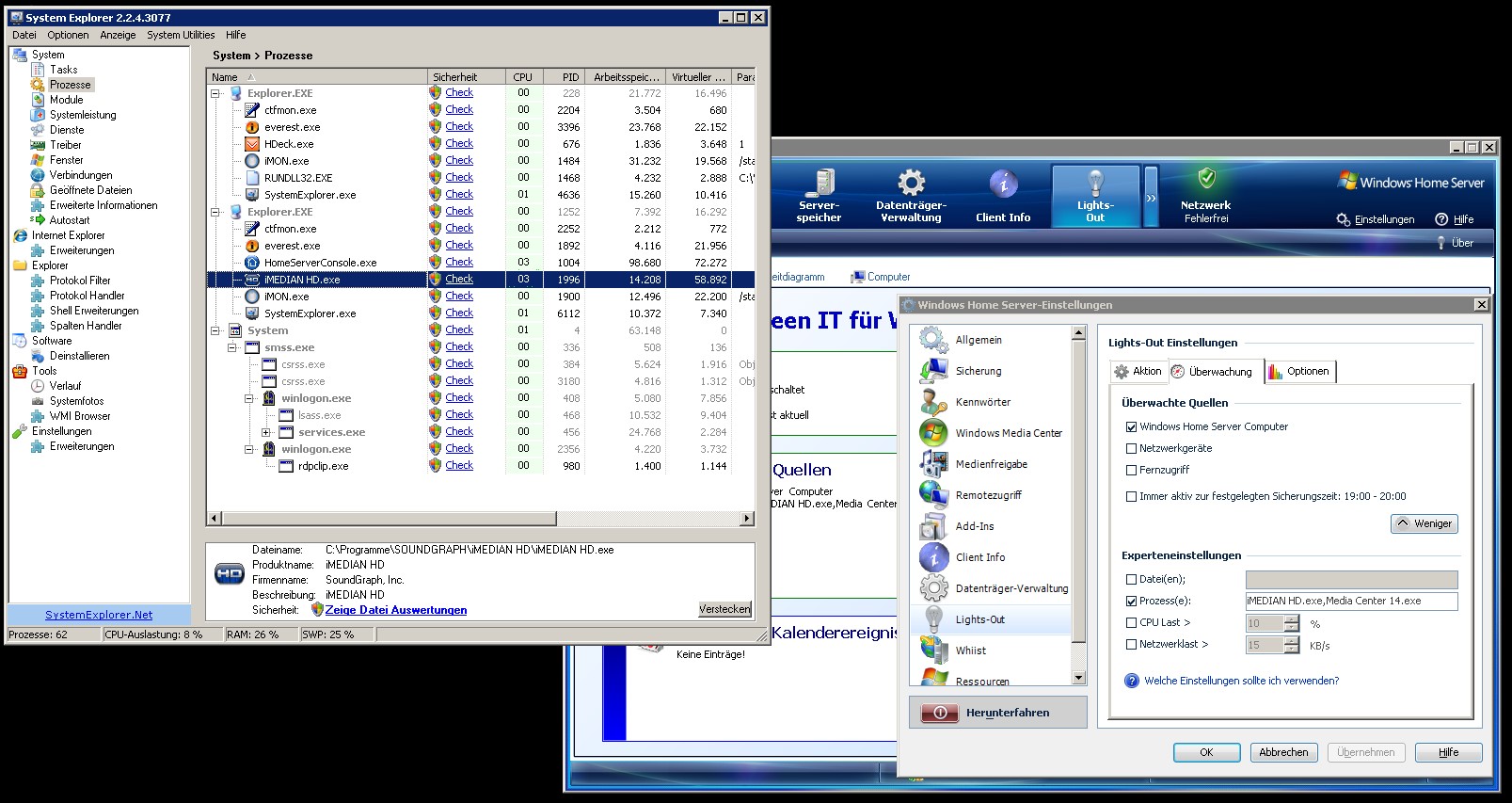Increase Netzwerklast value with spinner

1292,640
